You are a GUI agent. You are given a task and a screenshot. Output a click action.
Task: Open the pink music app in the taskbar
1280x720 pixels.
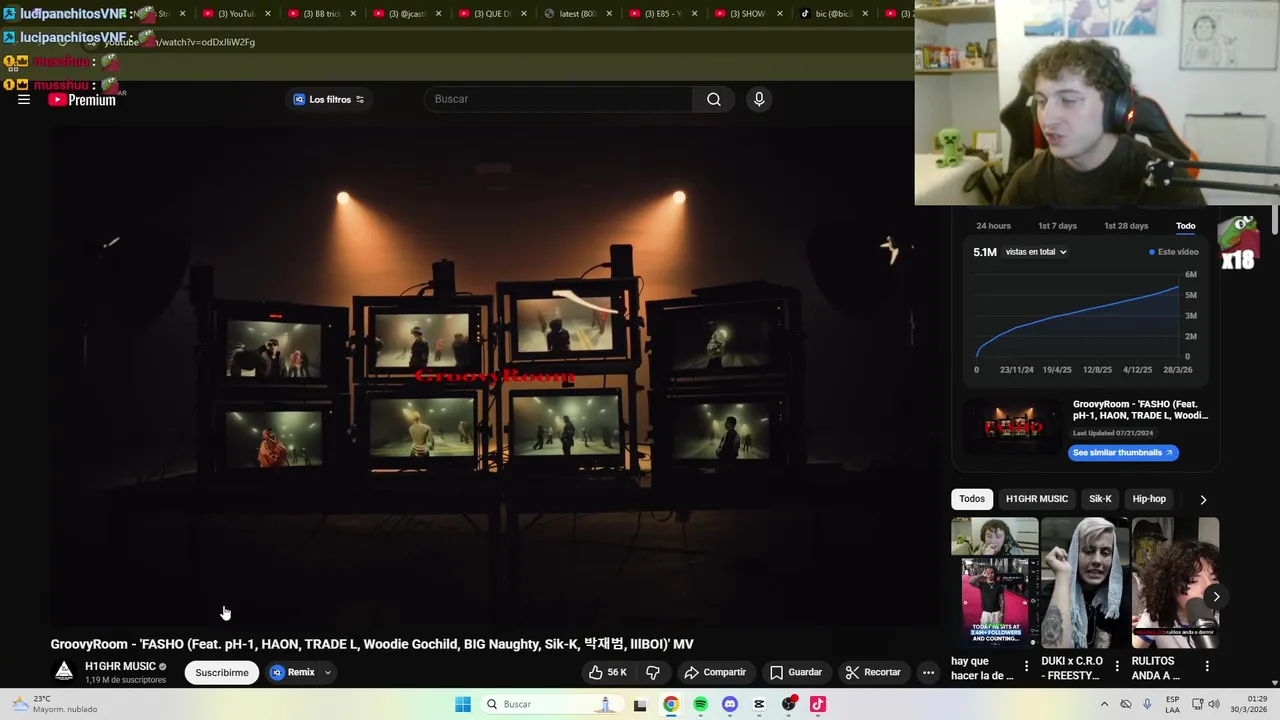[818, 704]
